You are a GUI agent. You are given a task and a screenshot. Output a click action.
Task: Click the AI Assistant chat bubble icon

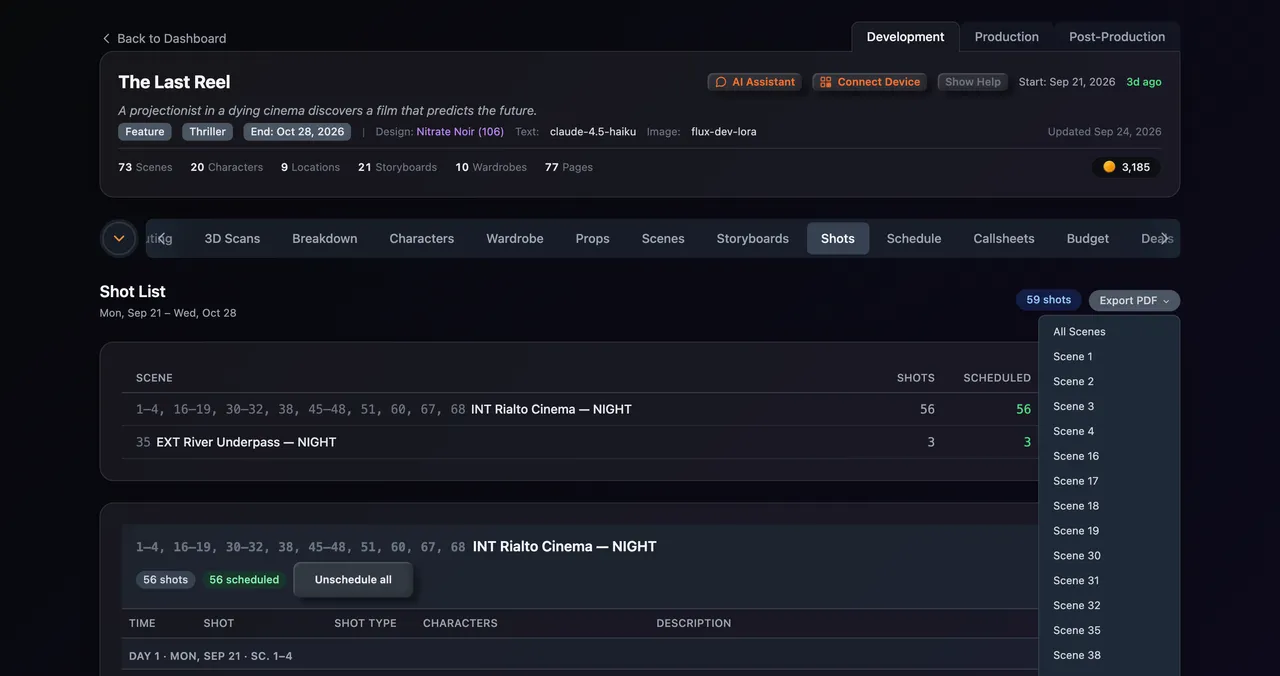click(x=721, y=82)
